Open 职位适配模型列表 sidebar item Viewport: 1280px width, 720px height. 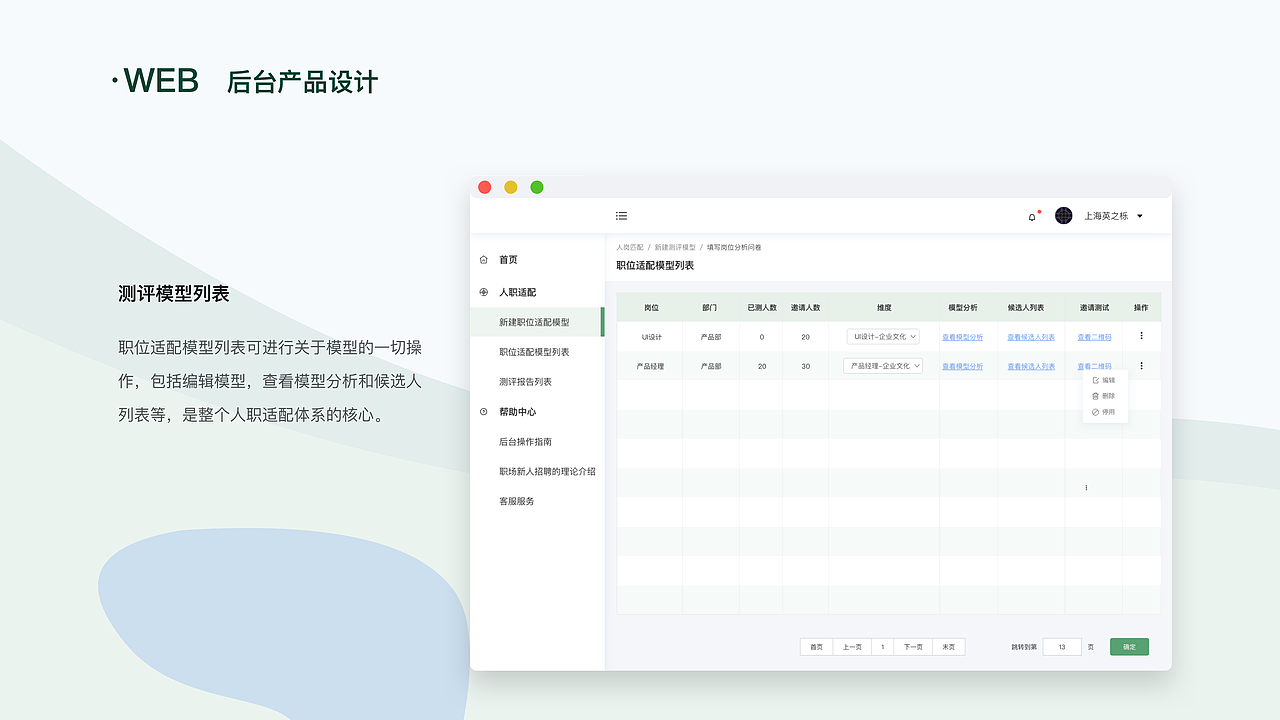point(537,352)
